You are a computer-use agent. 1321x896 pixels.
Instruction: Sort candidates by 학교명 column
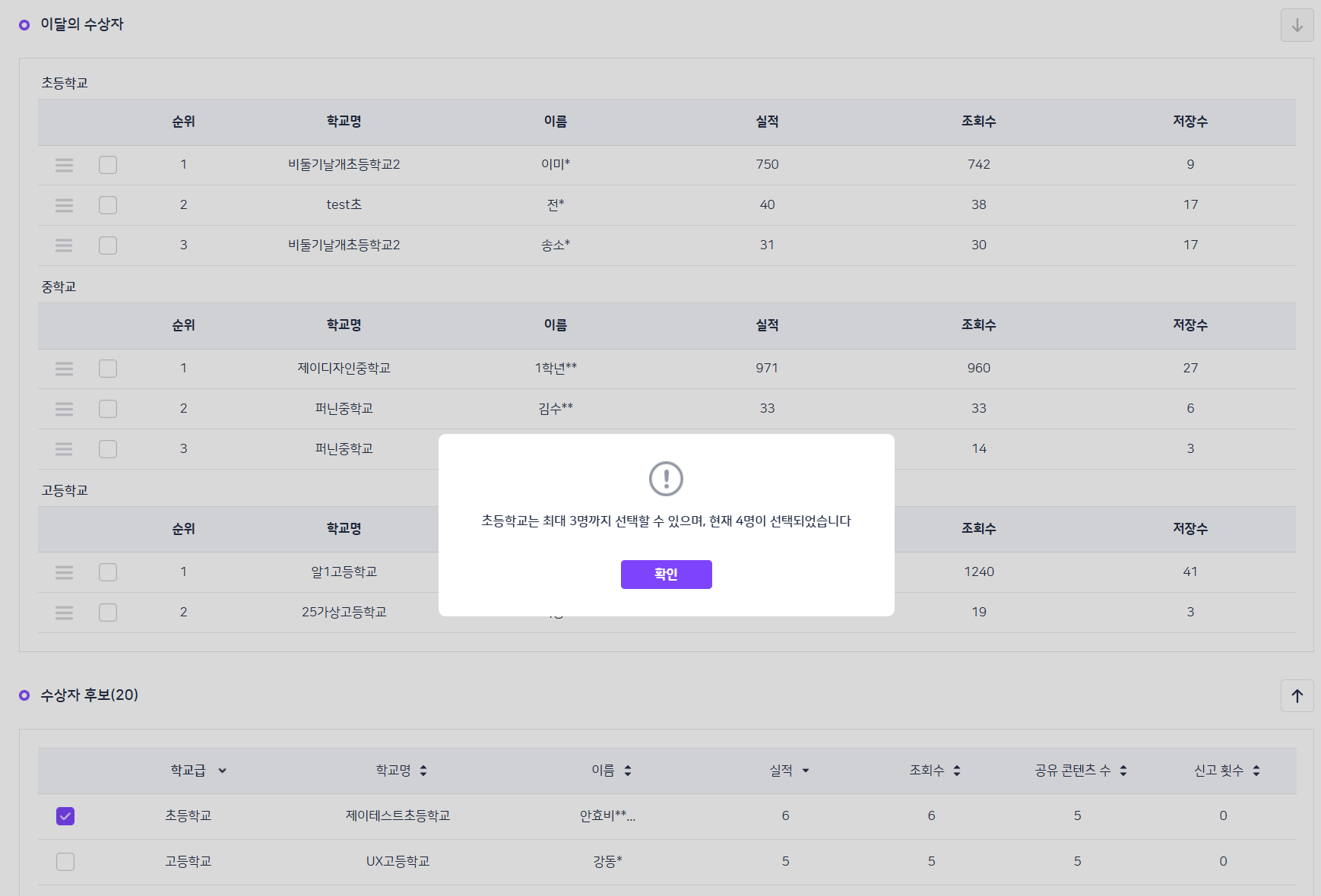click(423, 771)
